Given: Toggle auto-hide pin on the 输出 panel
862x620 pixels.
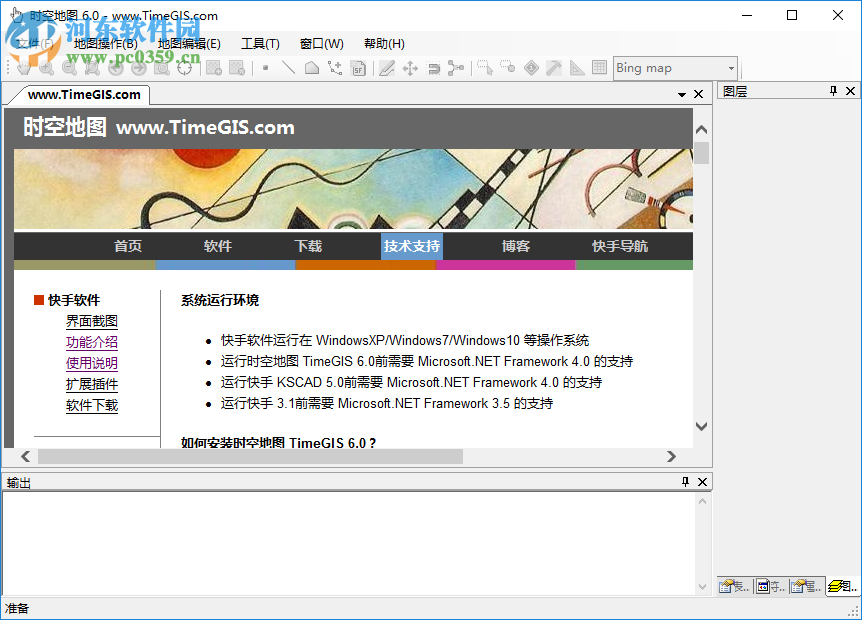Looking at the screenshot, I should [686, 482].
